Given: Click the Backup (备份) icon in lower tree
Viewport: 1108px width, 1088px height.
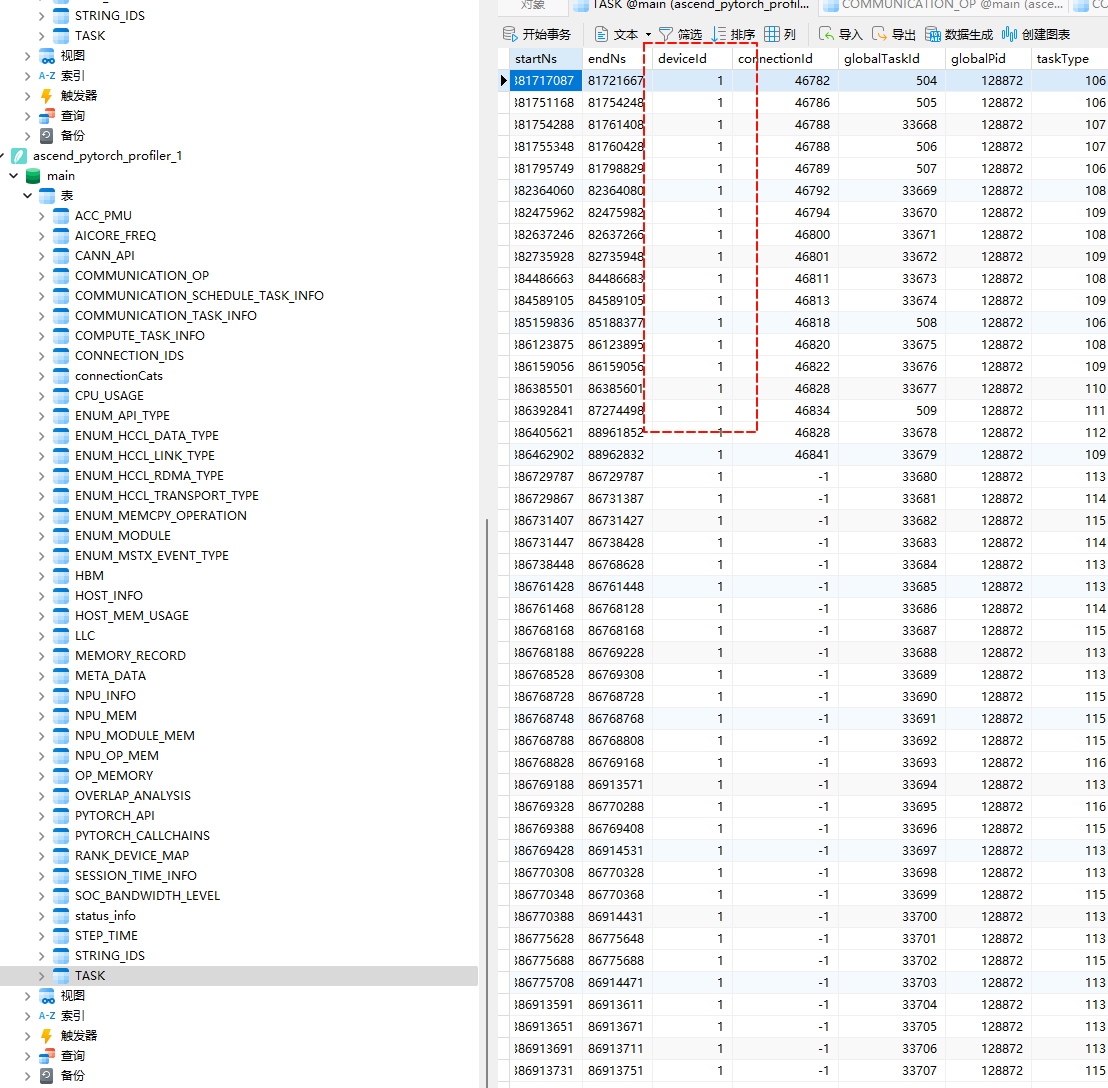Looking at the screenshot, I should 47,1075.
